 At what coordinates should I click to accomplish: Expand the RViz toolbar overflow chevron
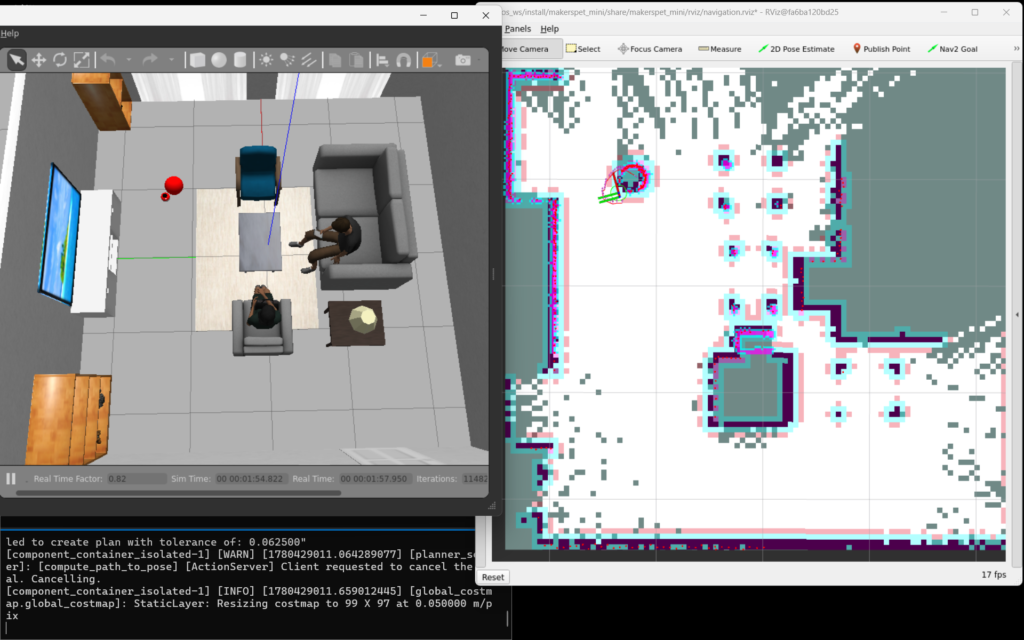pos(1016,49)
